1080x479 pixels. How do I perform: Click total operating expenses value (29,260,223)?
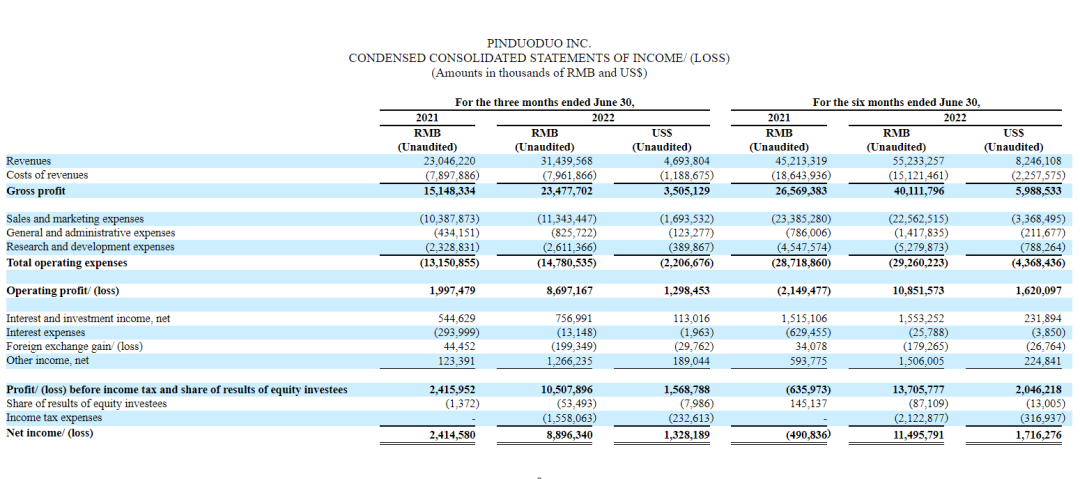tap(916, 262)
